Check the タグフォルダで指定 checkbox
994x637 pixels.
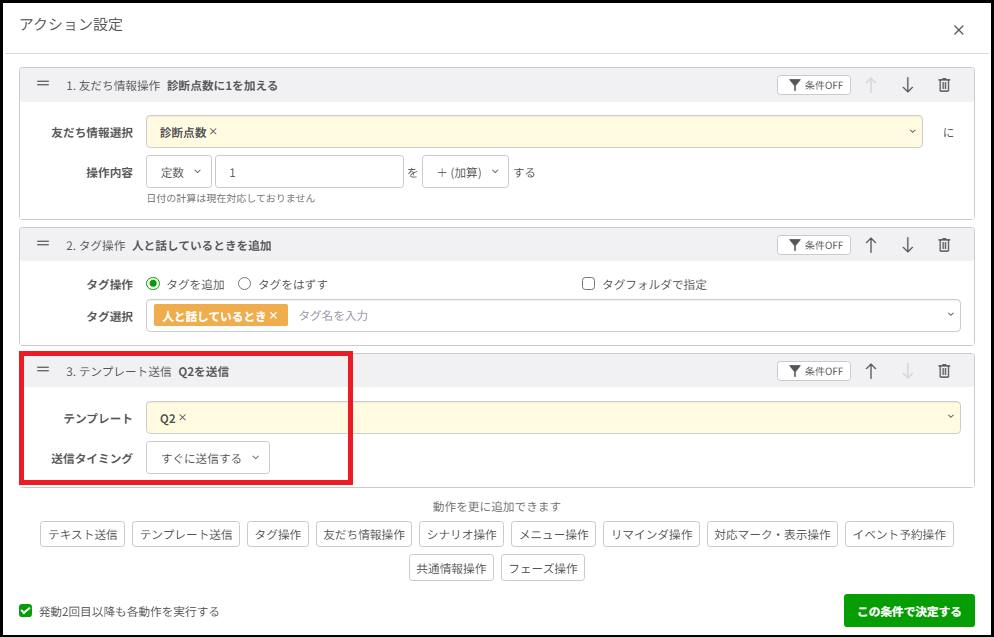coord(588,284)
